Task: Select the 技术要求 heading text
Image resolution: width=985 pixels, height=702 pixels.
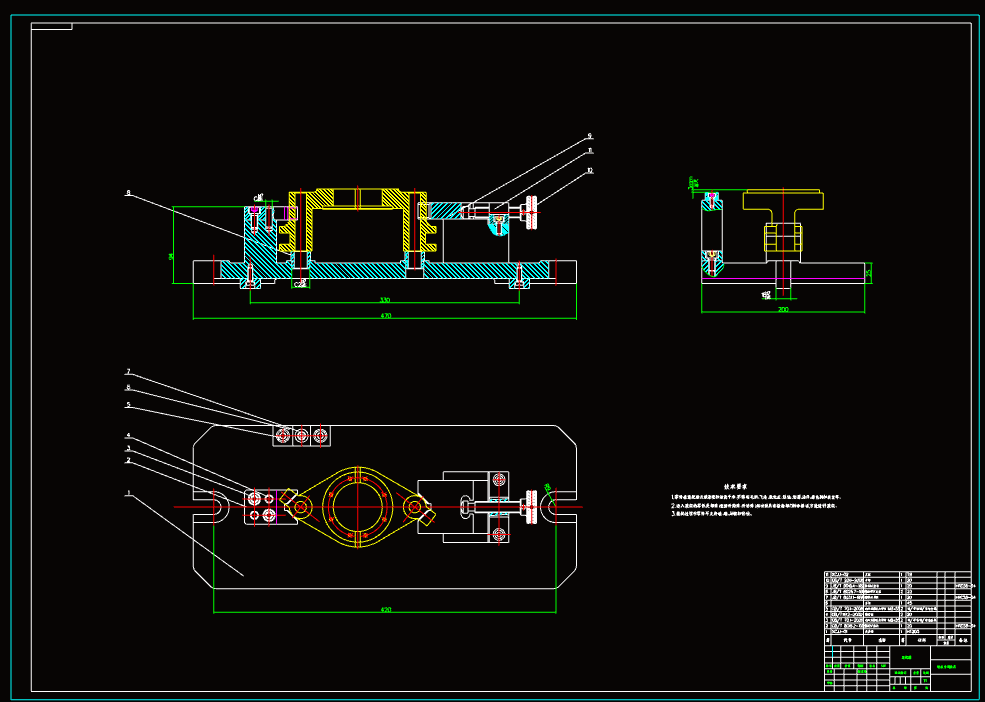Action: pyautogui.click(x=734, y=486)
